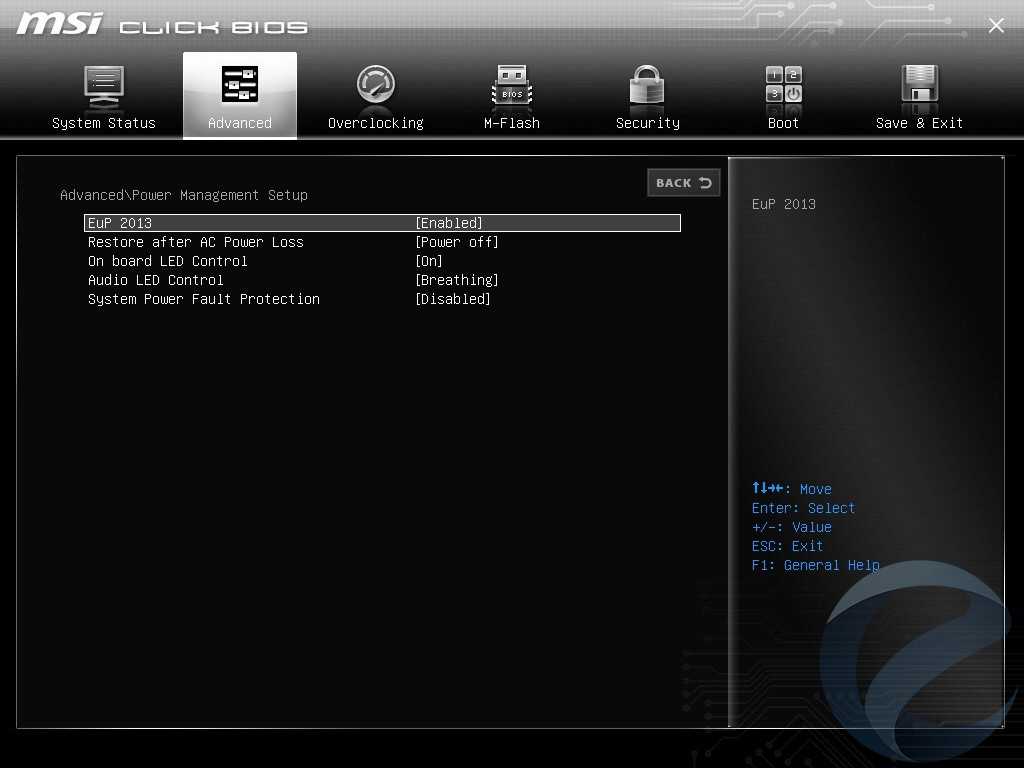1024x768 pixels.
Task: Open Overclocking via the gauge icon
Action: click(376, 85)
